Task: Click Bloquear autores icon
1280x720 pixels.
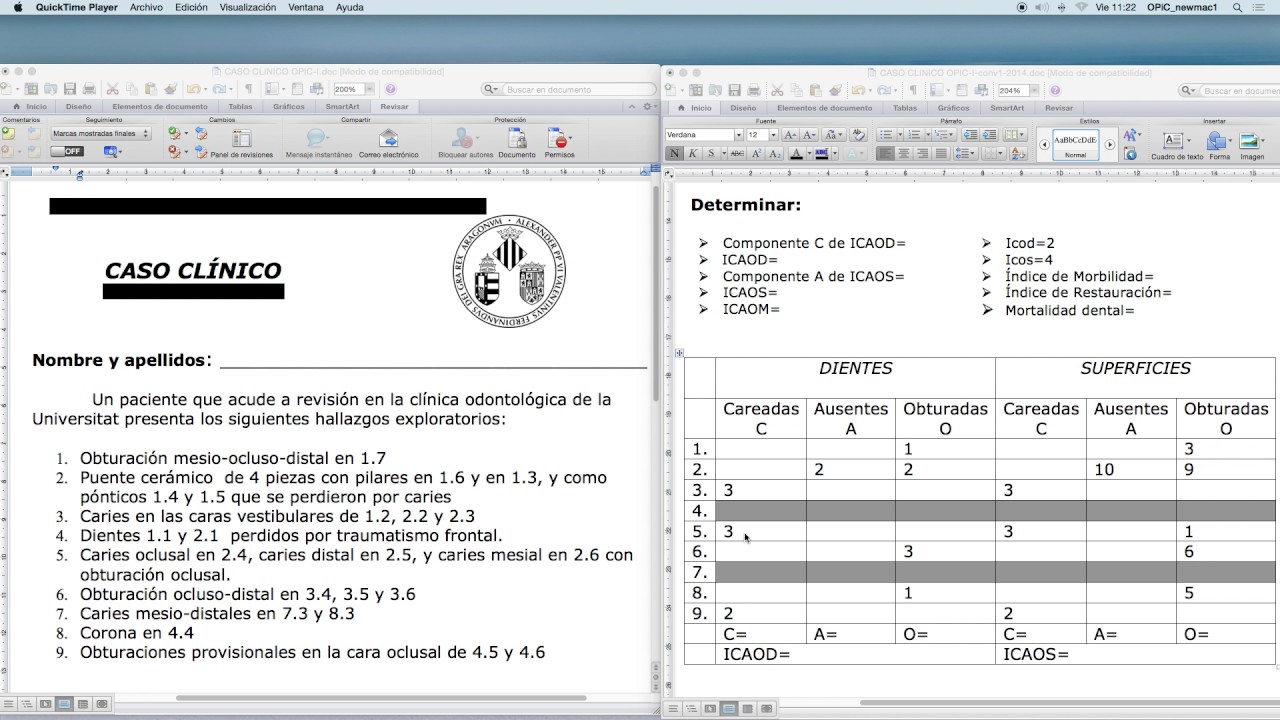Action: tap(461, 137)
